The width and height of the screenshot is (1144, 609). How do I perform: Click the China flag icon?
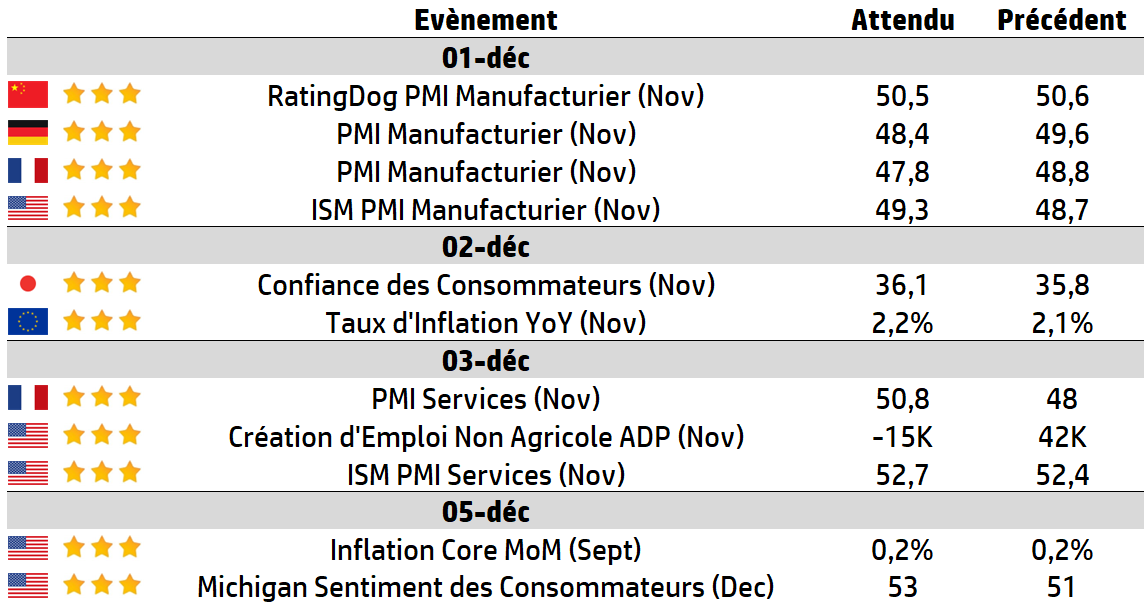[28, 95]
